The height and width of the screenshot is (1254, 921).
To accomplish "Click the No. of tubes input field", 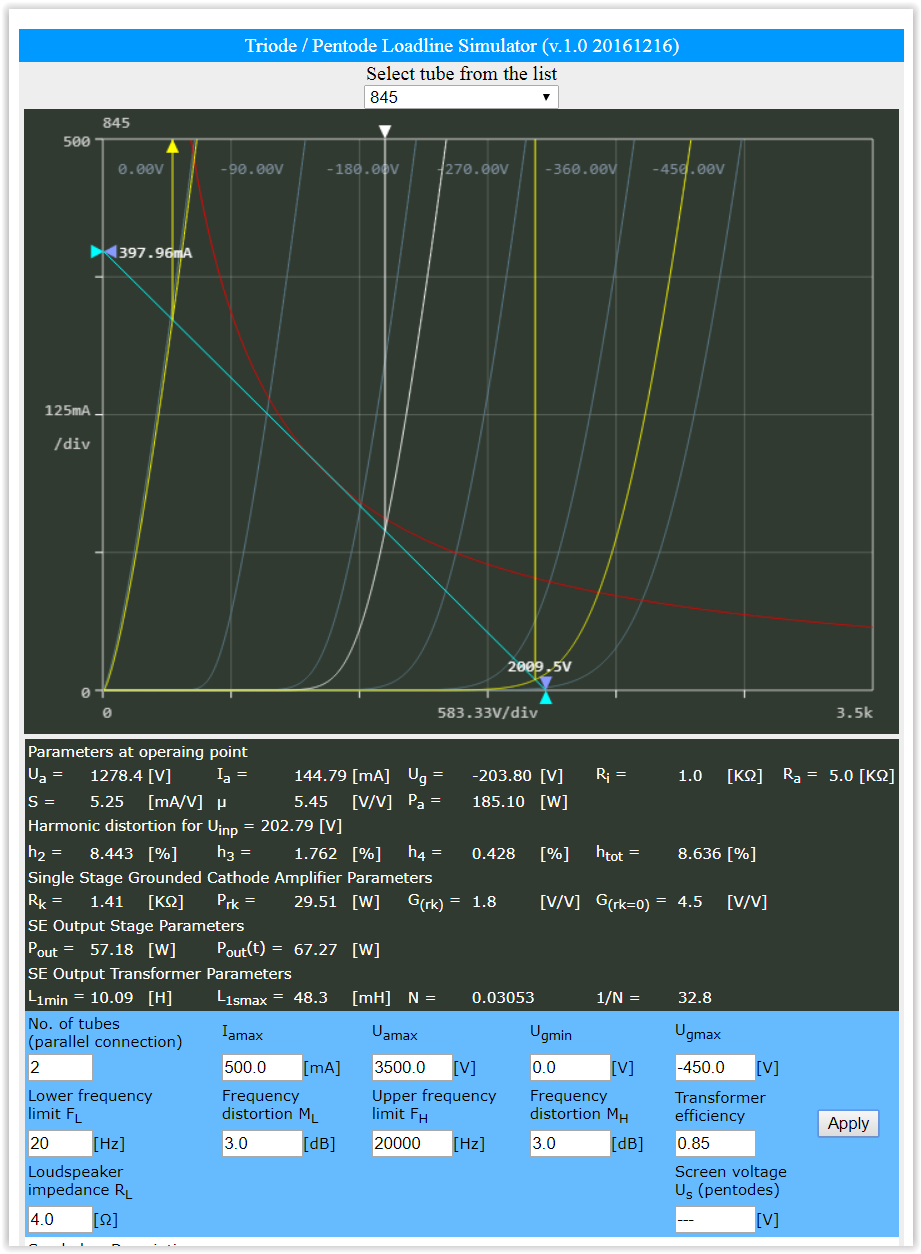I will click(x=60, y=1067).
